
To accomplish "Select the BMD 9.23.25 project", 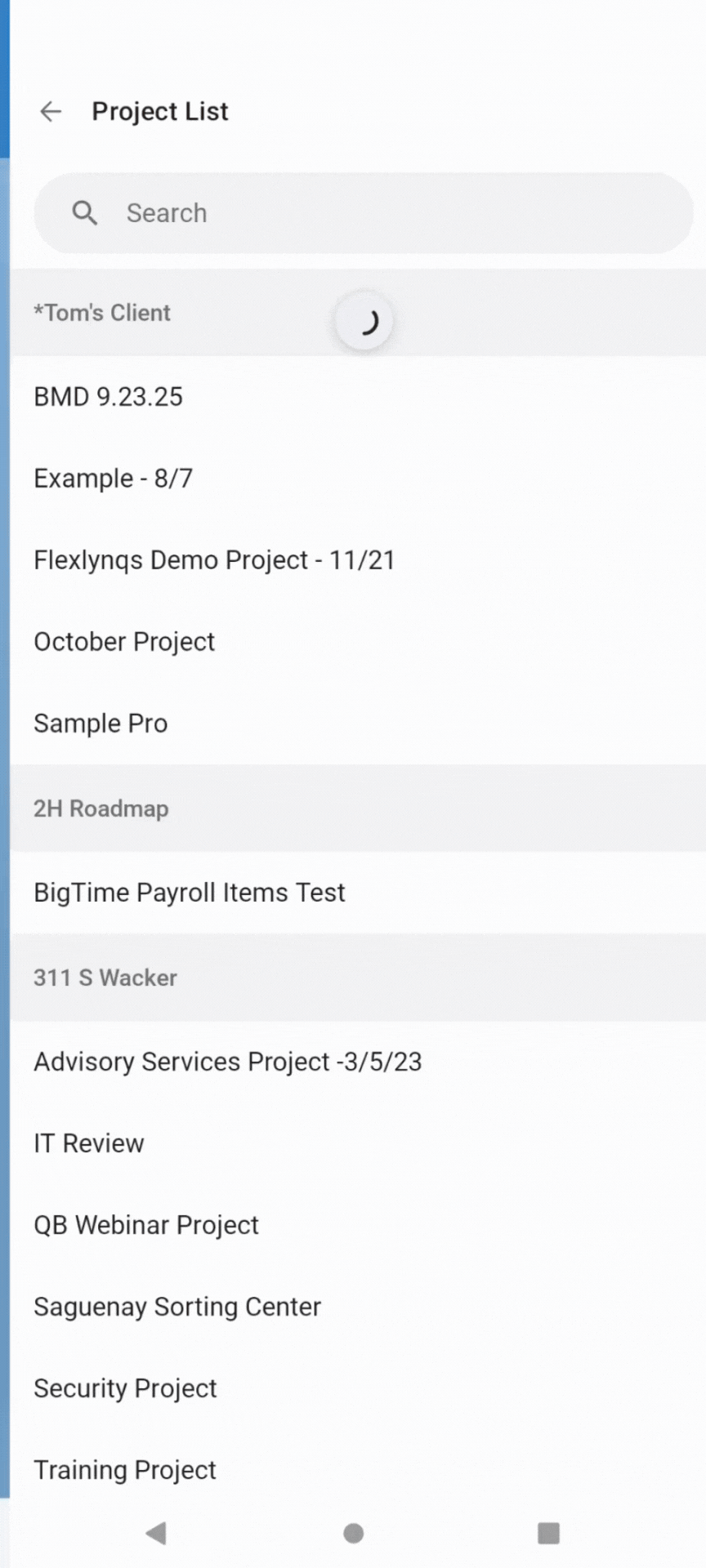I will (x=109, y=397).
